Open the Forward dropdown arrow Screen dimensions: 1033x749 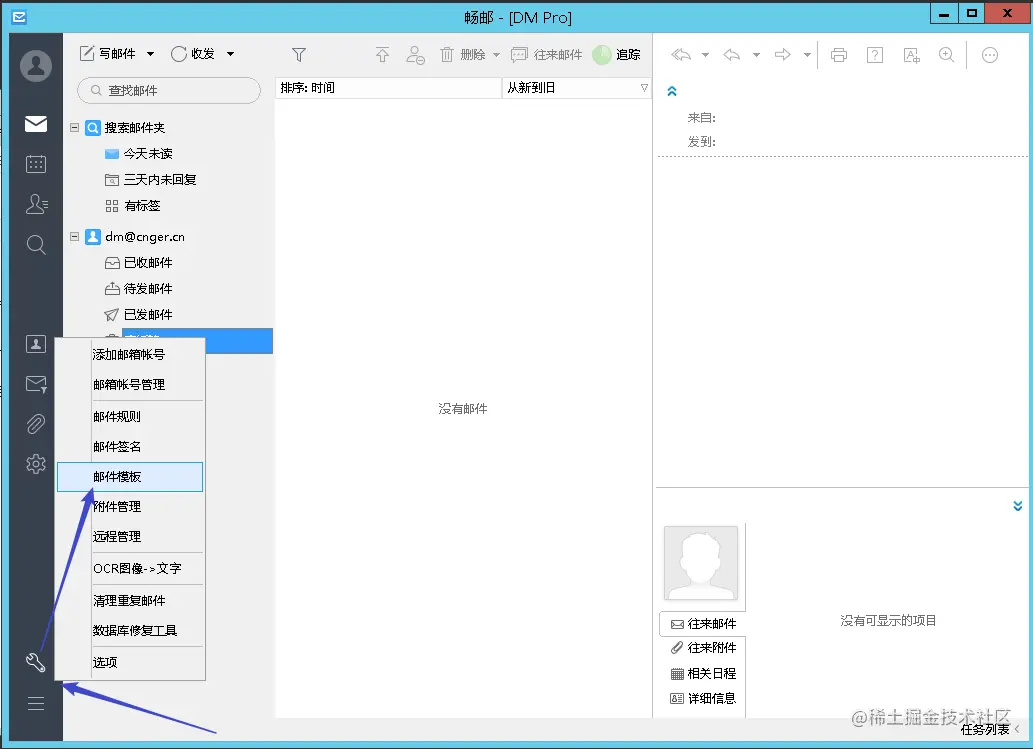tap(807, 55)
